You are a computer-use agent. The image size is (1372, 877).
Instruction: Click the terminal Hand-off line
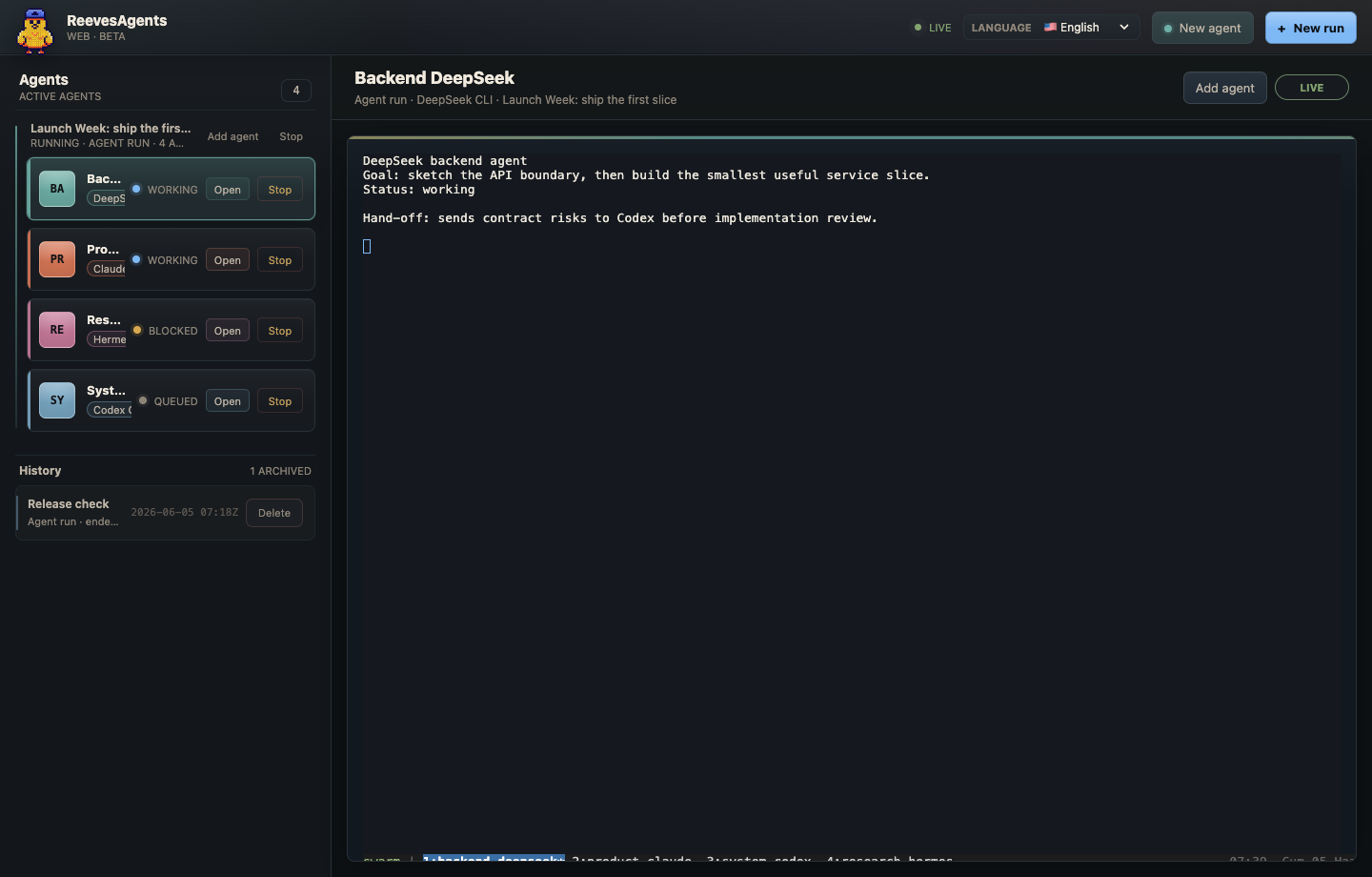click(620, 217)
